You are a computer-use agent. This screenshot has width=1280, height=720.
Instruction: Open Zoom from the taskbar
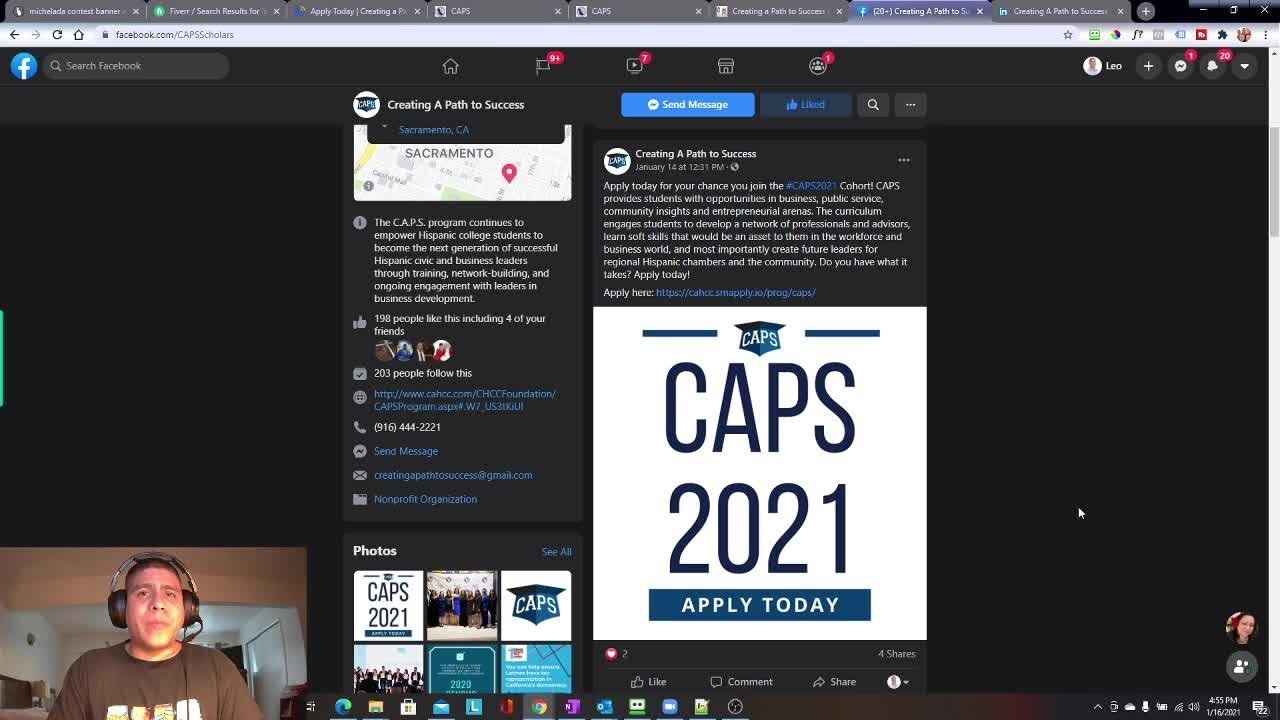[670, 707]
